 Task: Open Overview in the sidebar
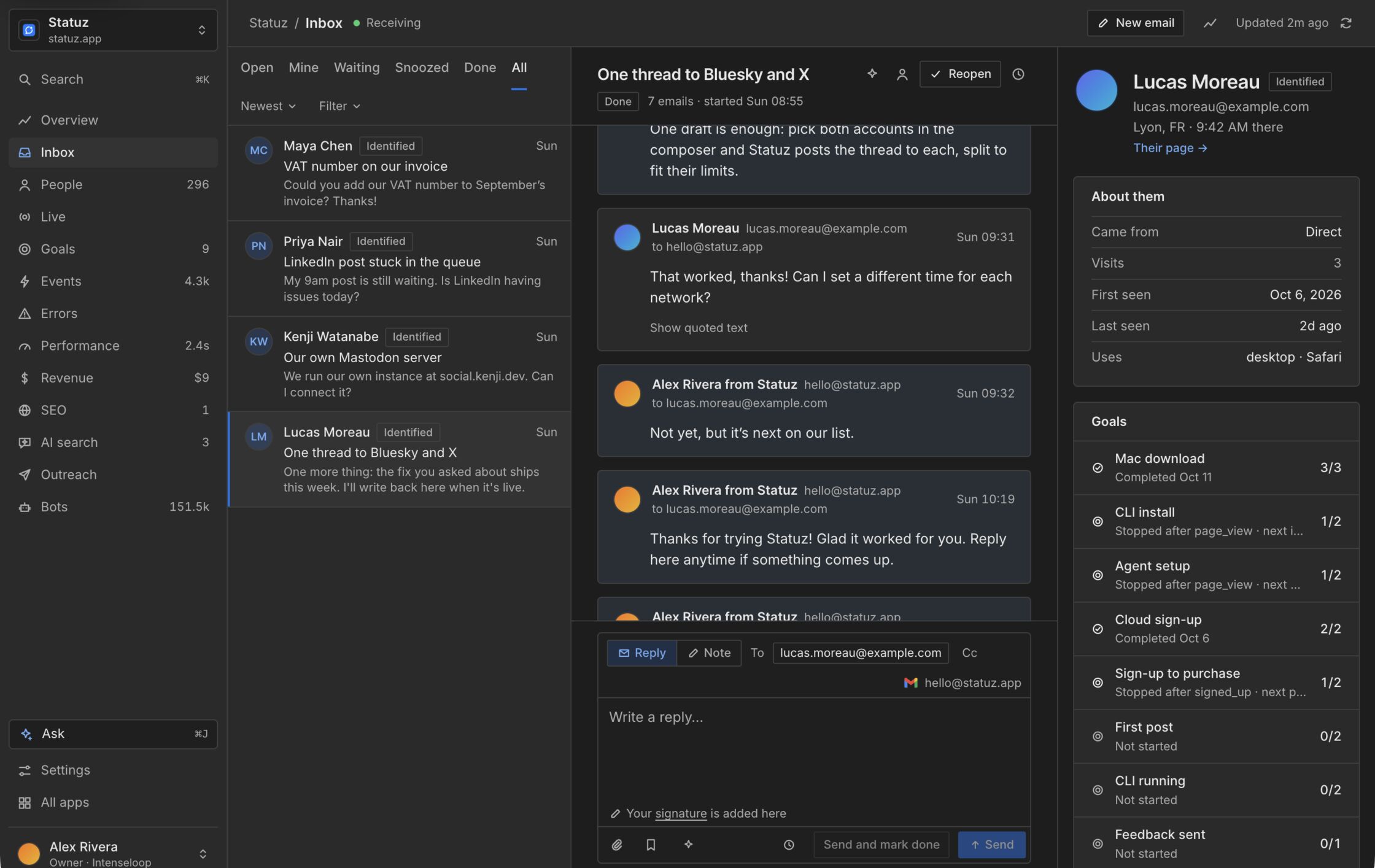(x=114, y=120)
